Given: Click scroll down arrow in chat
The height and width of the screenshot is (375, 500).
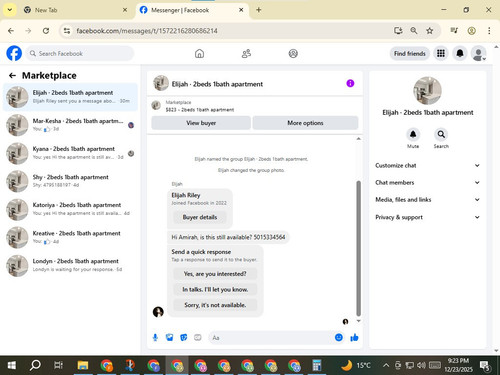Looking at the screenshot, I should coord(359,321).
